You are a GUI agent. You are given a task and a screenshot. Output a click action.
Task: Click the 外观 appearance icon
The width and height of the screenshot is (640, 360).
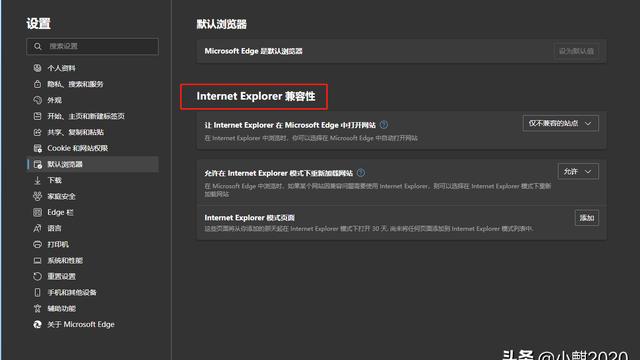click(x=37, y=100)
